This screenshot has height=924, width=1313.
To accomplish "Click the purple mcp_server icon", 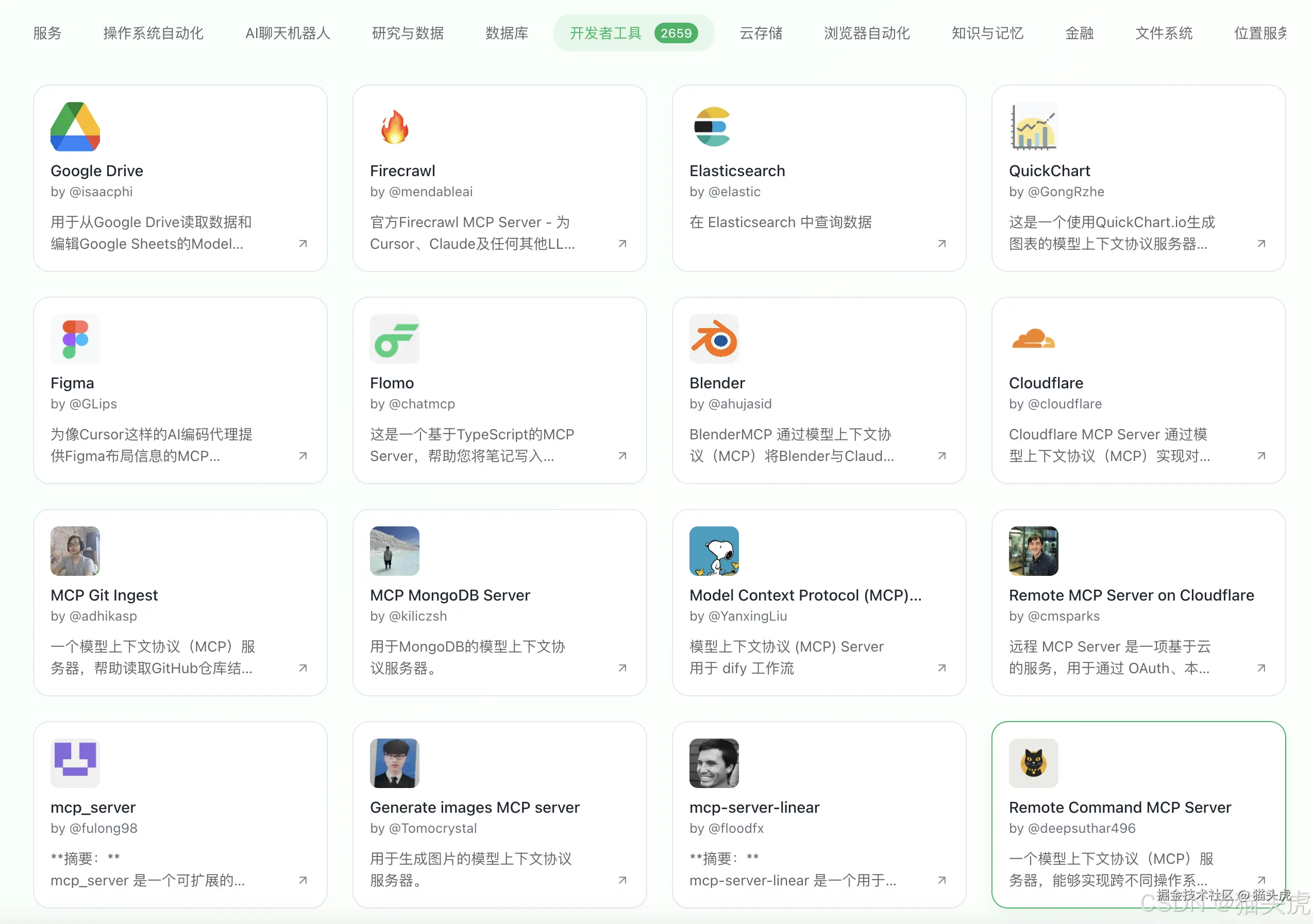I will tap(74, 763).
